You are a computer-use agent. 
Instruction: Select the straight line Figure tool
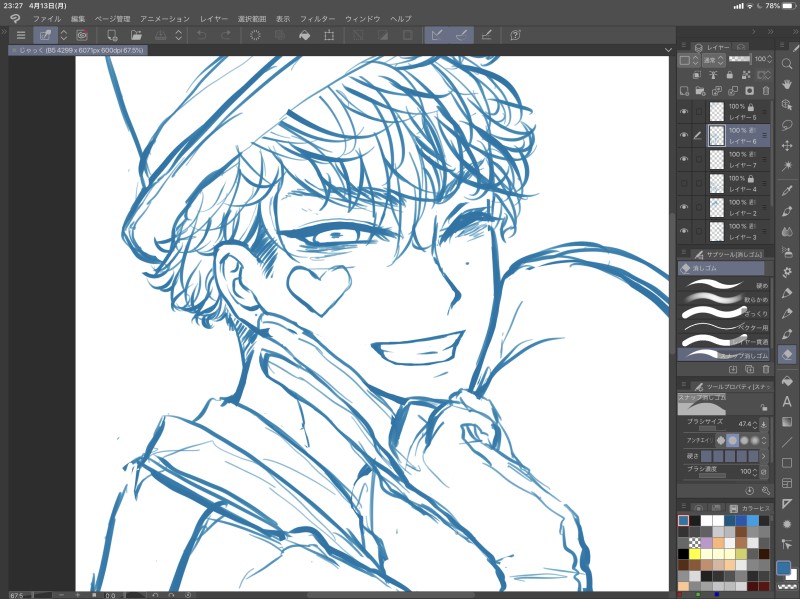pyautogui.click(x=787, y=442)
